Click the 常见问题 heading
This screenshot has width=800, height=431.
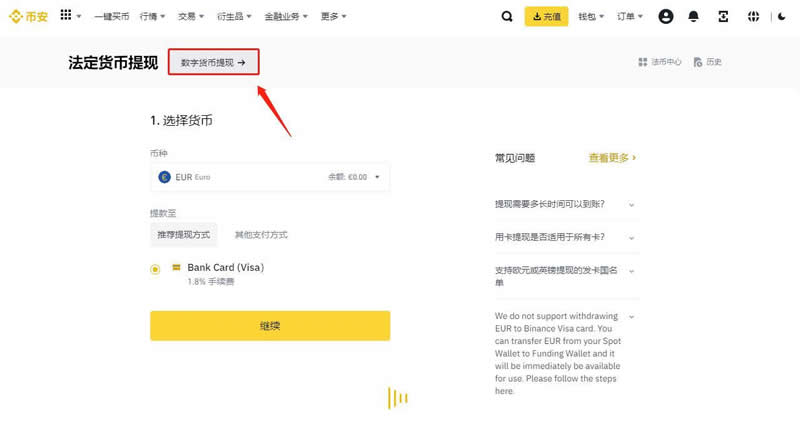[x=515, y=158]
